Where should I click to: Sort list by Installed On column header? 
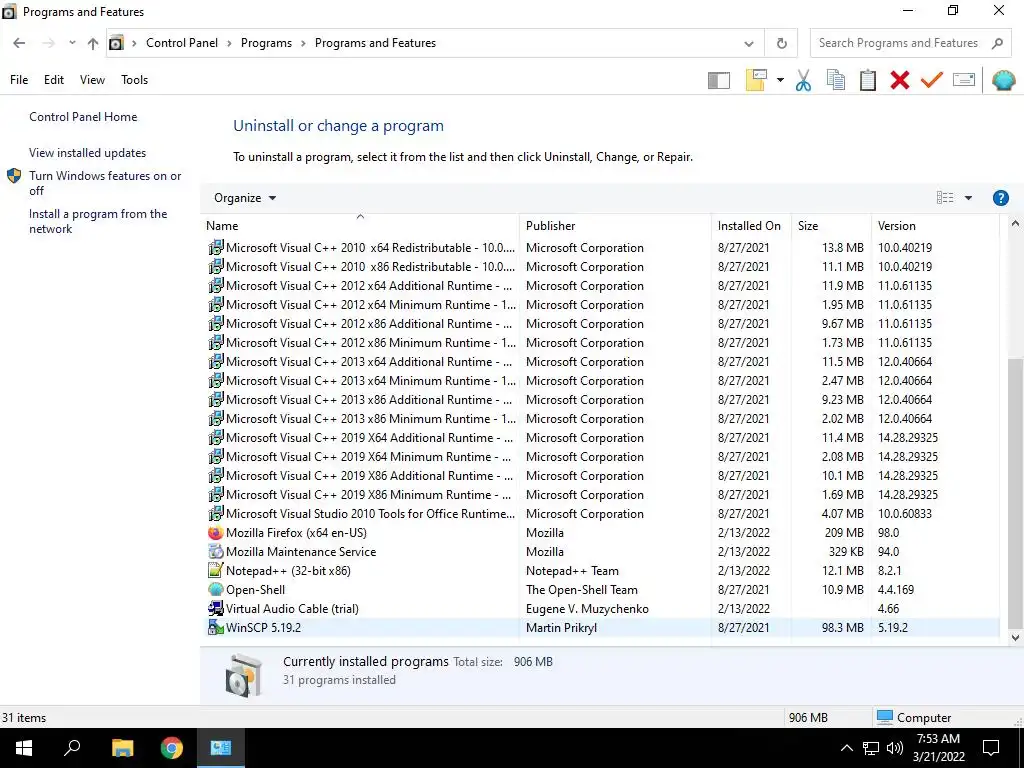(x=751, y=226)
